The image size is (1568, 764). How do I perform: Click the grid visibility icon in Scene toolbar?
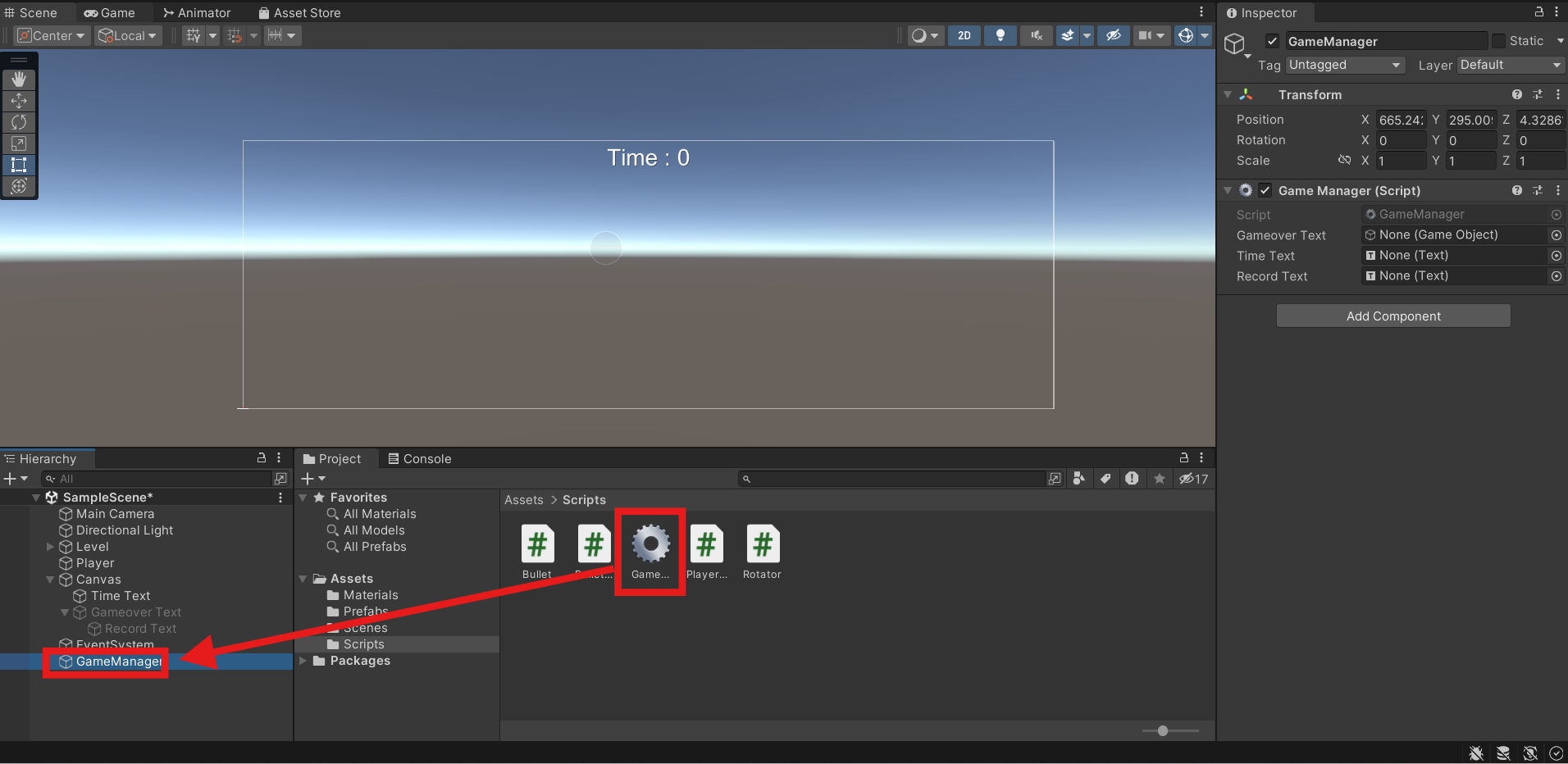193,35
